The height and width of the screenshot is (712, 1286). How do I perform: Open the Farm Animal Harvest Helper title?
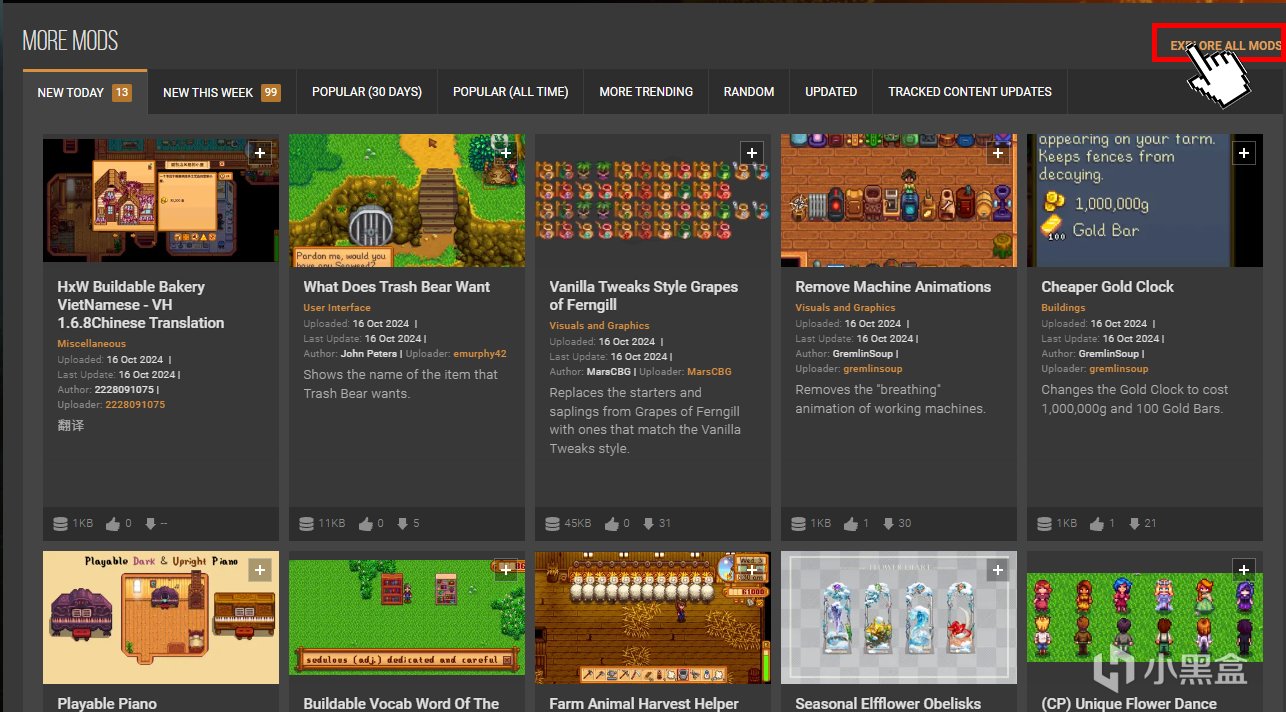tap(644, 704)
